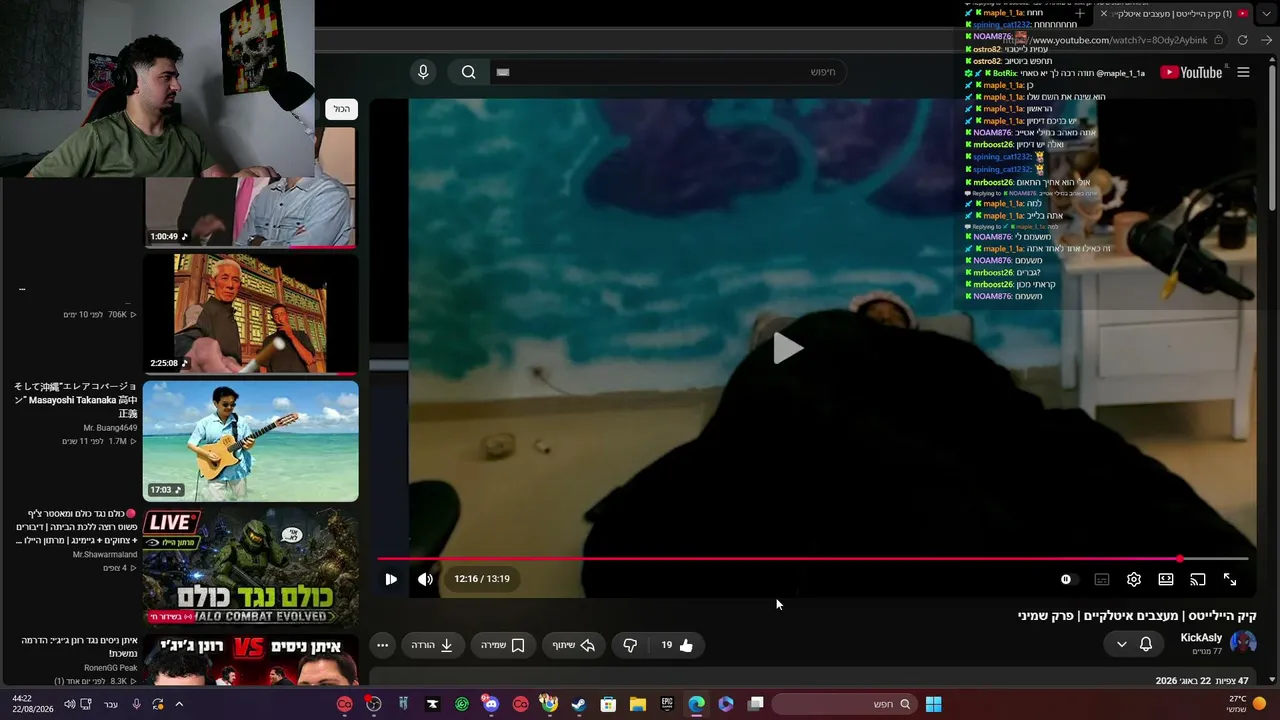
Task: Click the Windows taskbar search box
Action: pyautogui.click(x=842, y=704)
